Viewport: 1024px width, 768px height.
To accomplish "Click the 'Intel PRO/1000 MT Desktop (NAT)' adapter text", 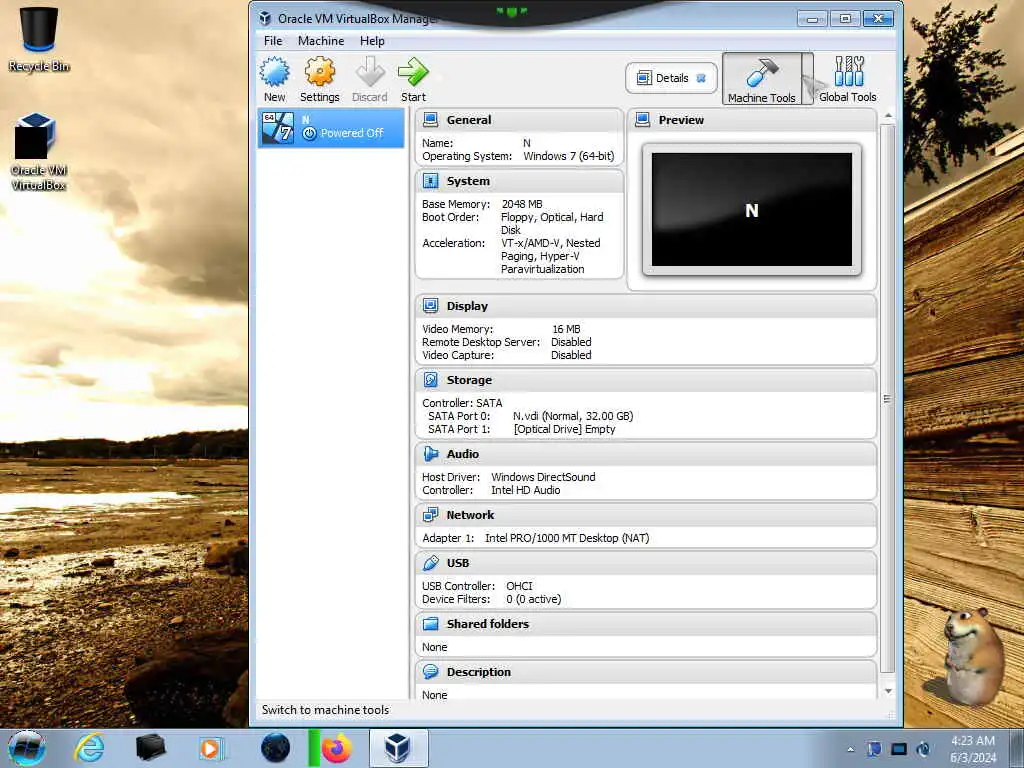I will [x=567, y=538].
